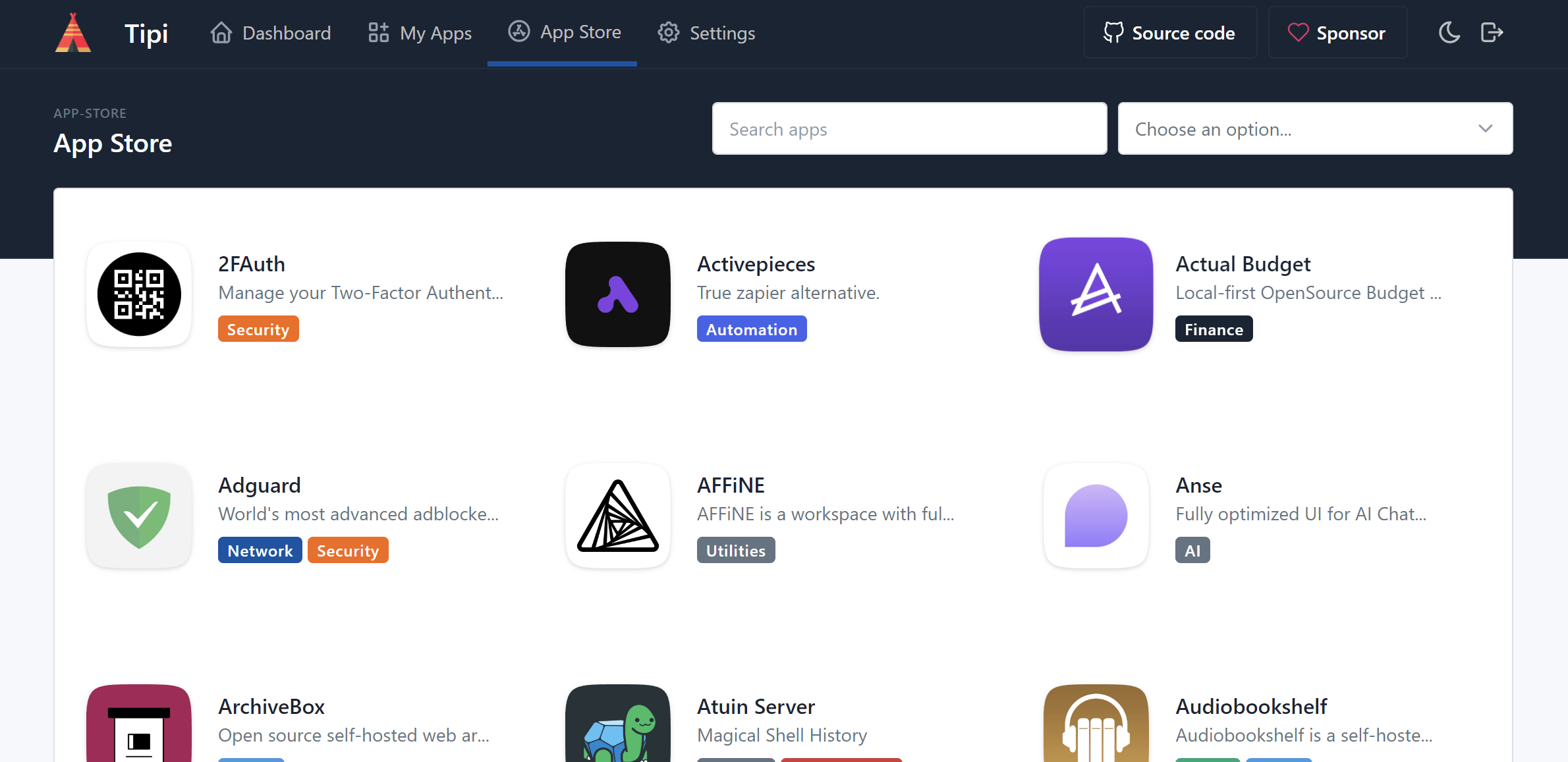The image size is (1568, 762).
Task: Select the ArchiveBox app icon
Action: 138,731
